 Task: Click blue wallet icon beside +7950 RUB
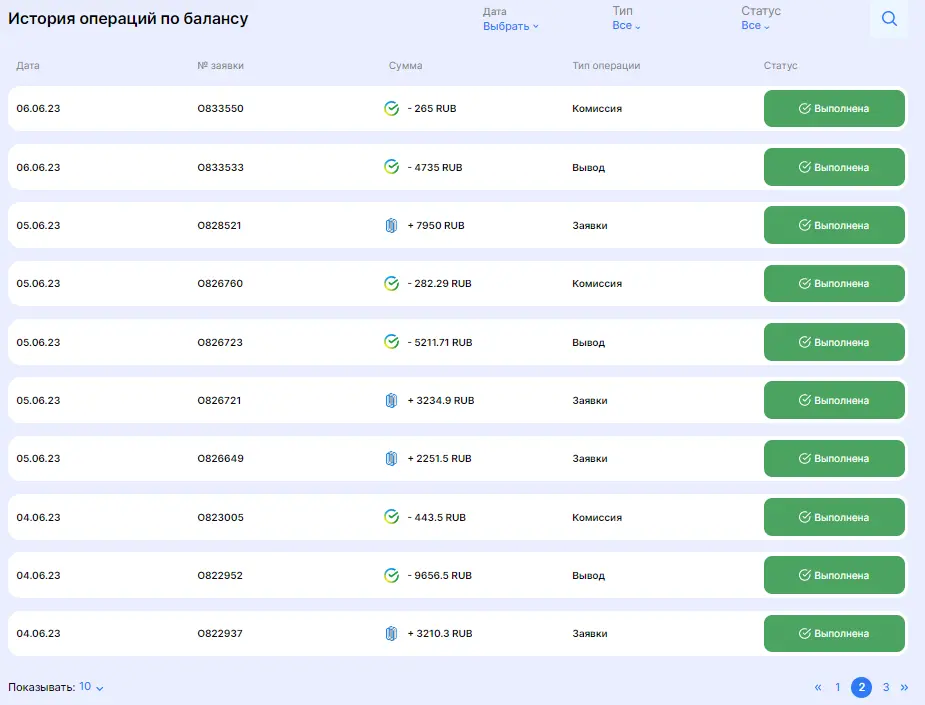[x=391, y=225]
